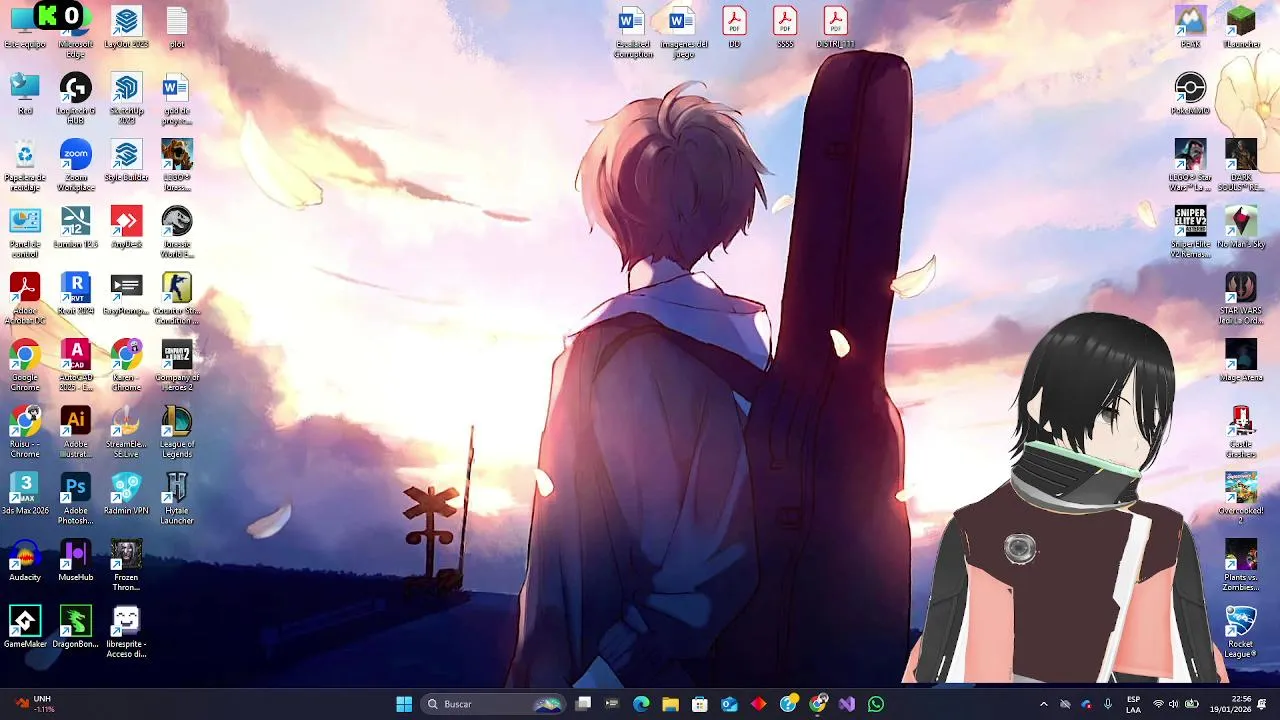Screen dimensions: 1280x720
Task: Select the Company of Heroes 2 icon
Action: [177, 365]
